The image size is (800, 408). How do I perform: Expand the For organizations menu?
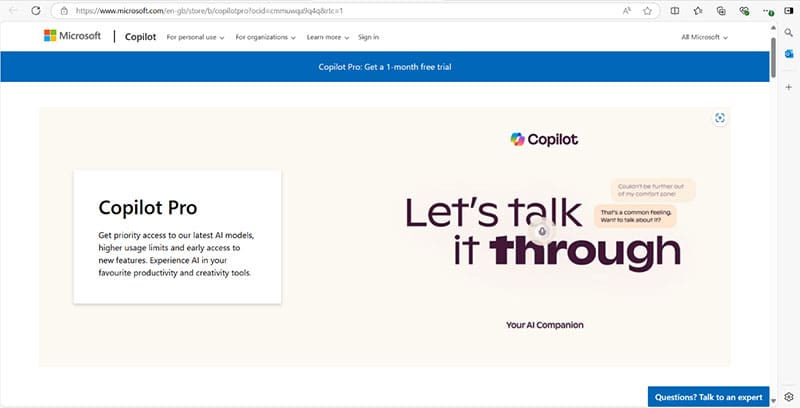click(x=265, y=37)
